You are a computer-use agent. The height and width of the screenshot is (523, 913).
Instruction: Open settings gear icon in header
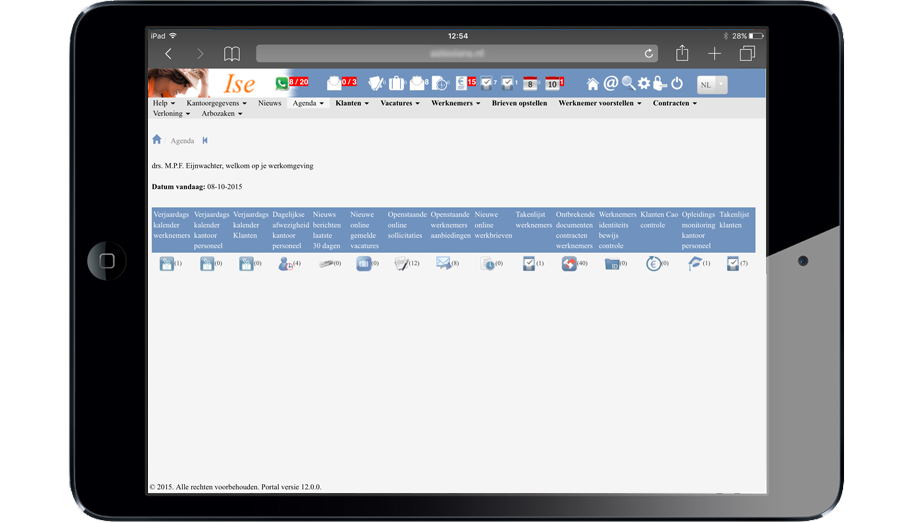[x=644, y=84]
